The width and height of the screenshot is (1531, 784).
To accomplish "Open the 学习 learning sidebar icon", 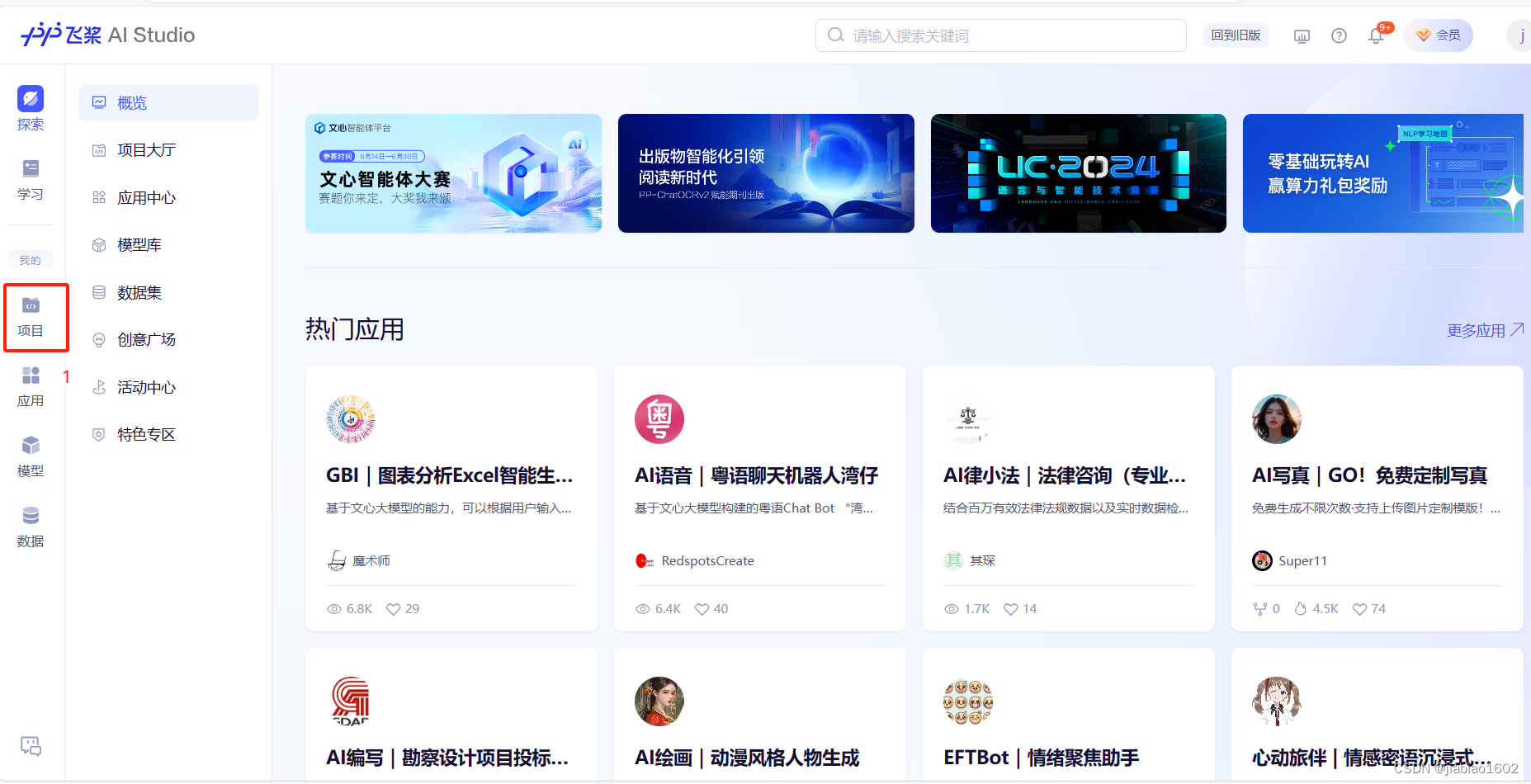I will pos(31,179).
